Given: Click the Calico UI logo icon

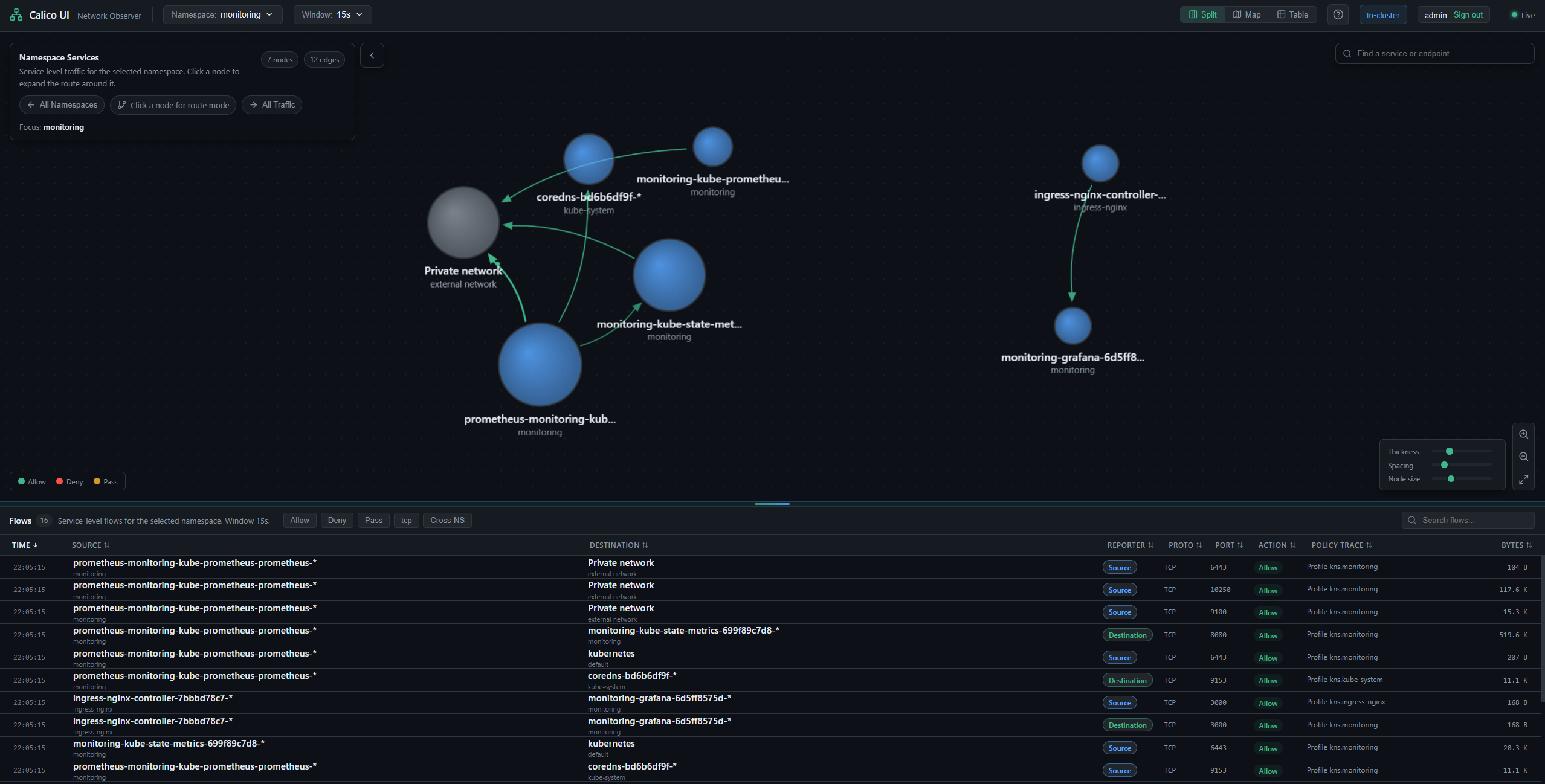Looking at the screenshot, I should 16,15.
